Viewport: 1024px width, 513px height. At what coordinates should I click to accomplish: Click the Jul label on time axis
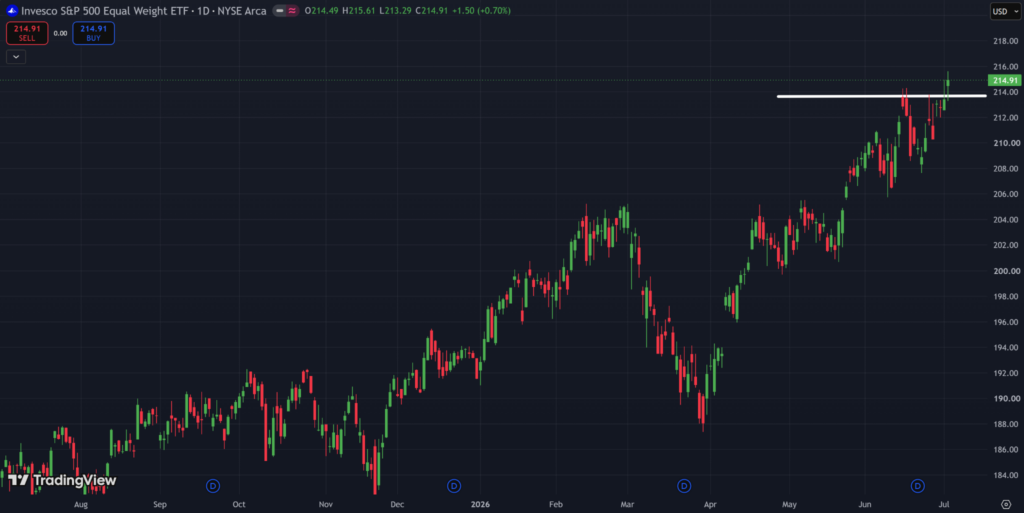(944, 505)
